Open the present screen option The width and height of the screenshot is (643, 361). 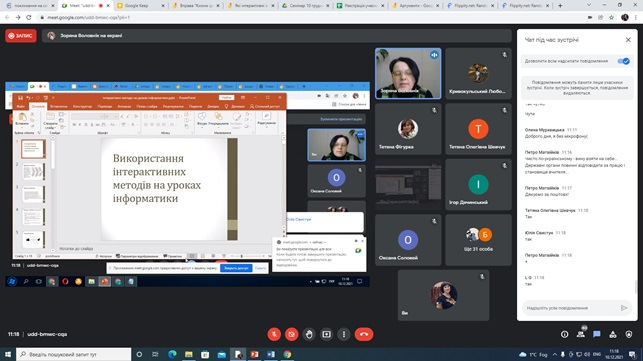pyautogui.click(x=326, y=334)
